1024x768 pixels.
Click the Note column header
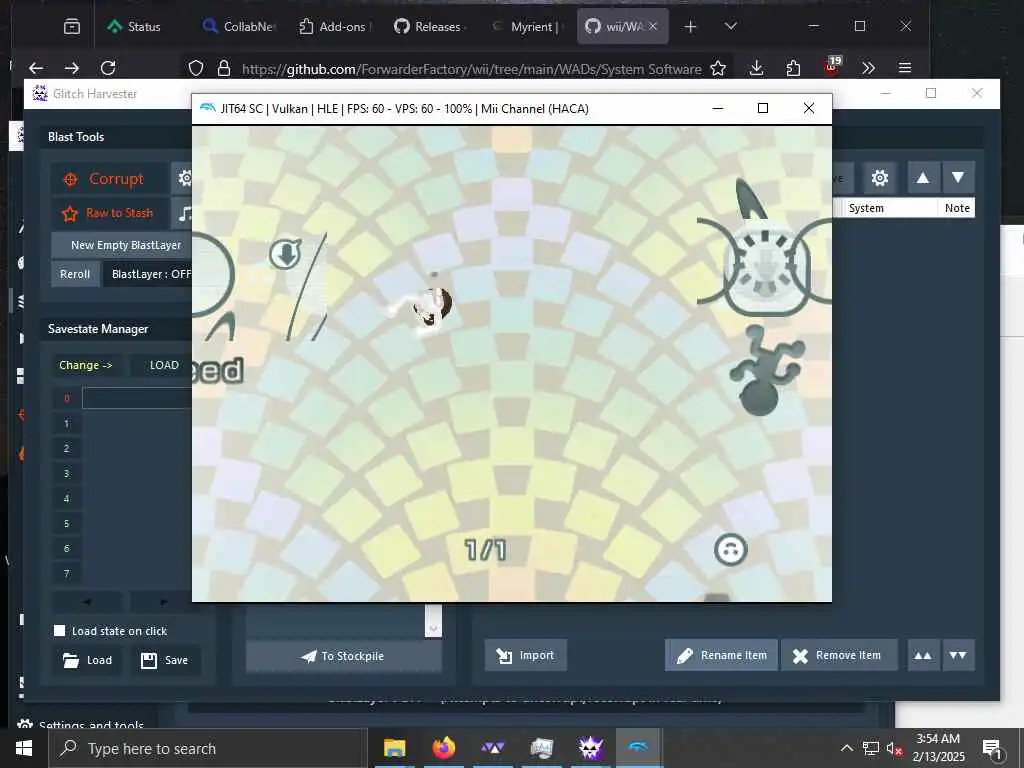[x=956, y=208]
